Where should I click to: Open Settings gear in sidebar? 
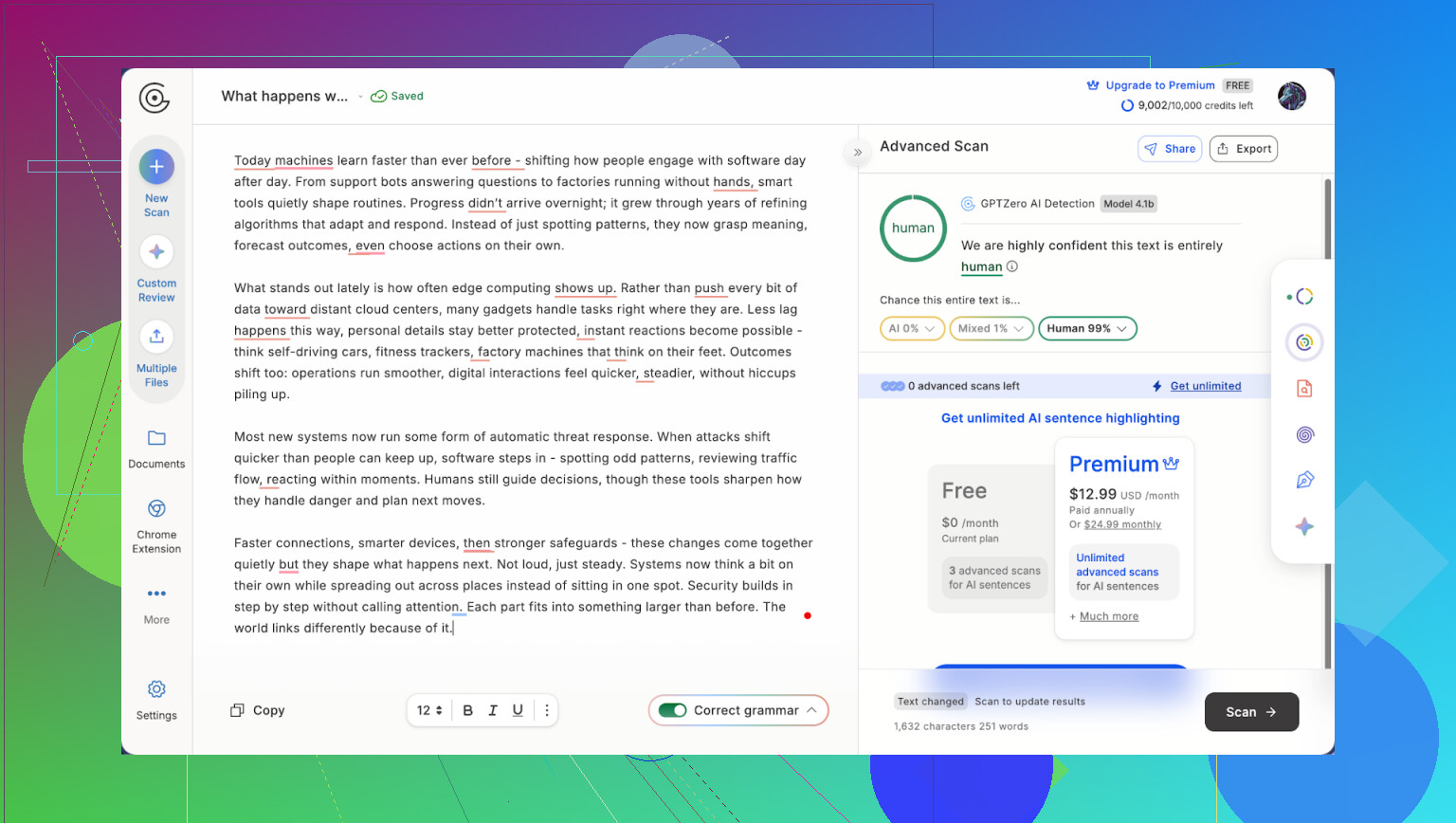156,689
